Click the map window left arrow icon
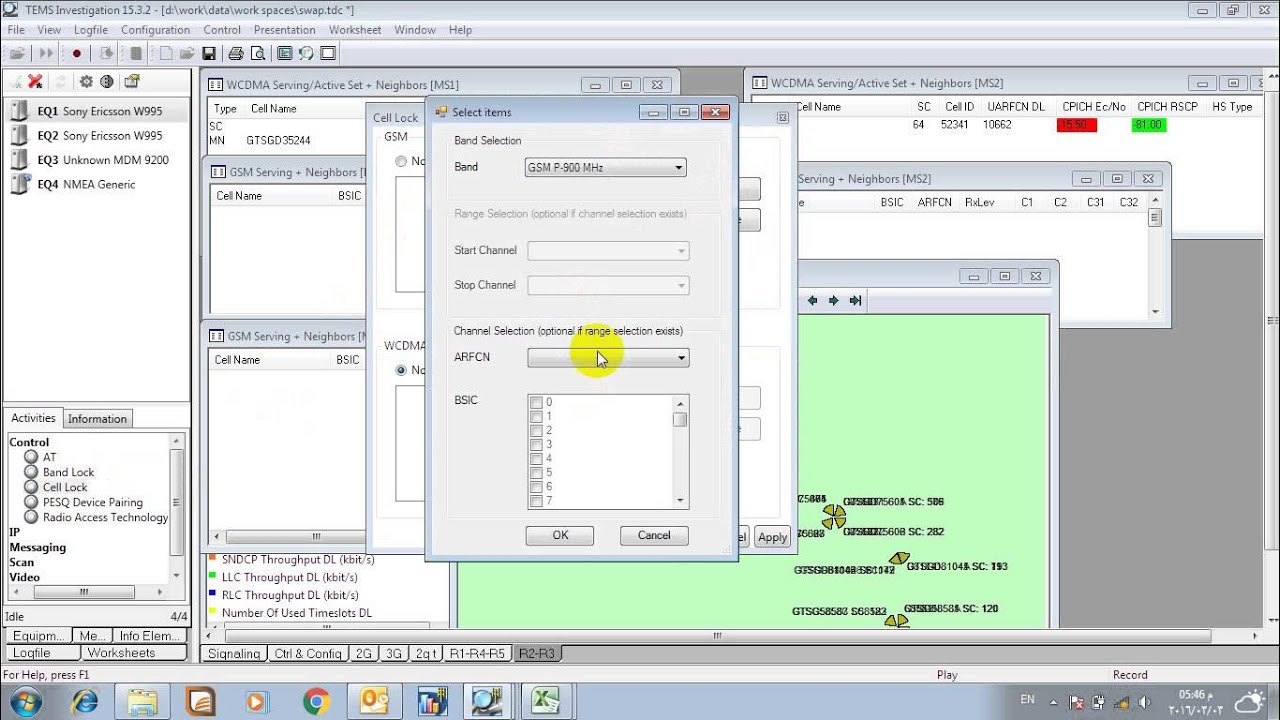 tap(812, 300)
